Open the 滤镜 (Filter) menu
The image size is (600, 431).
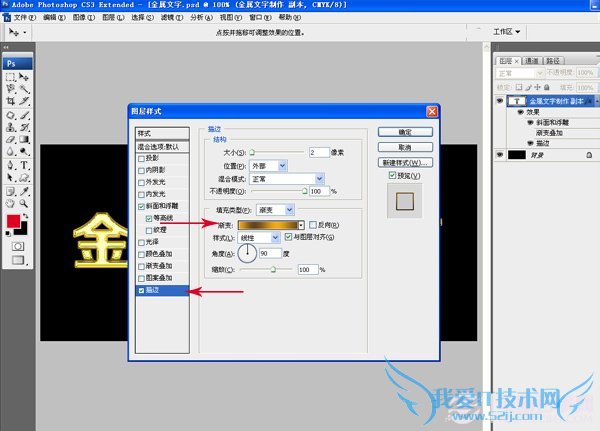click(x=171, y=18)
